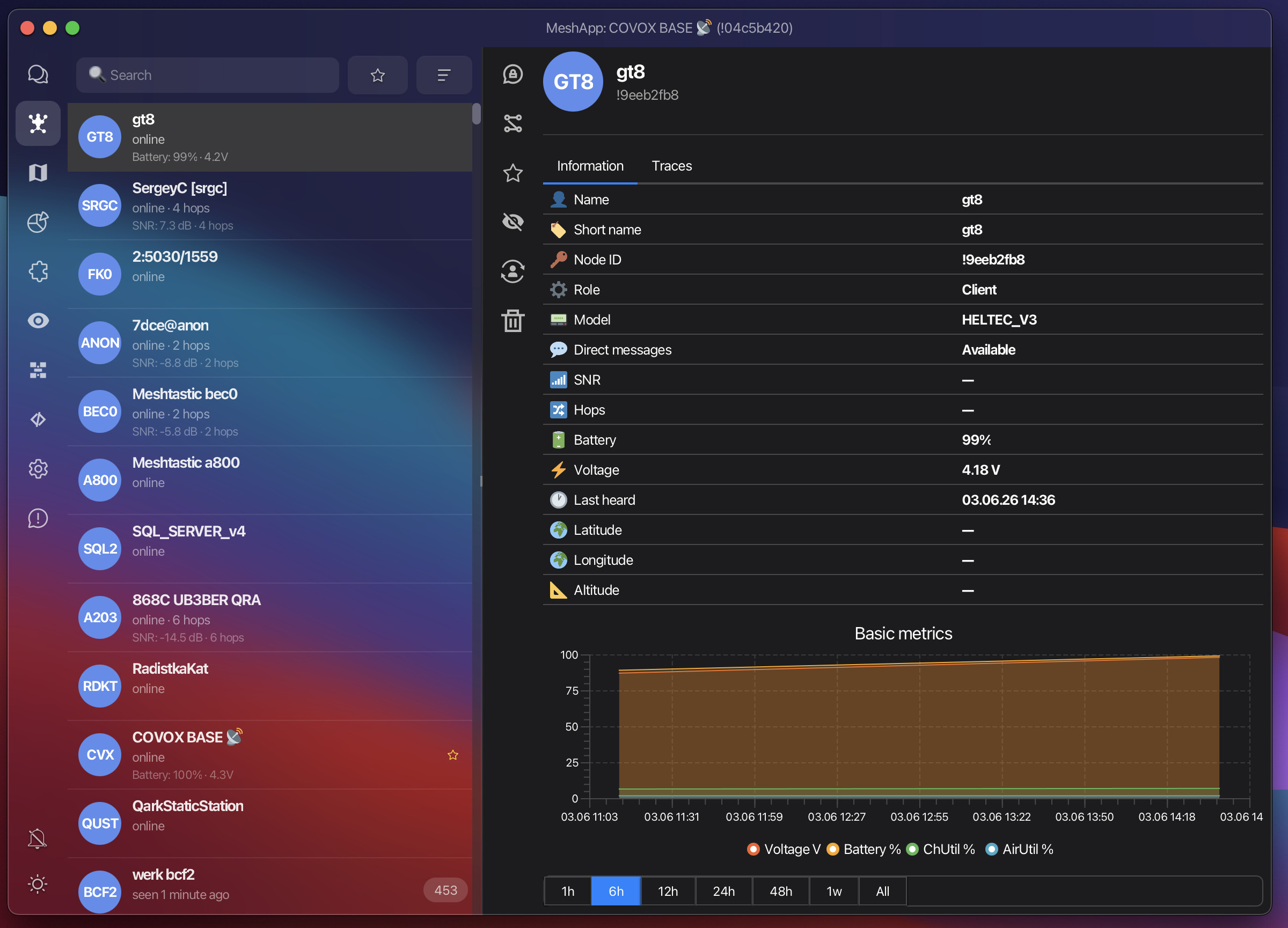
Task: Click the SRGC avatar circle
Action: point(100,205)
